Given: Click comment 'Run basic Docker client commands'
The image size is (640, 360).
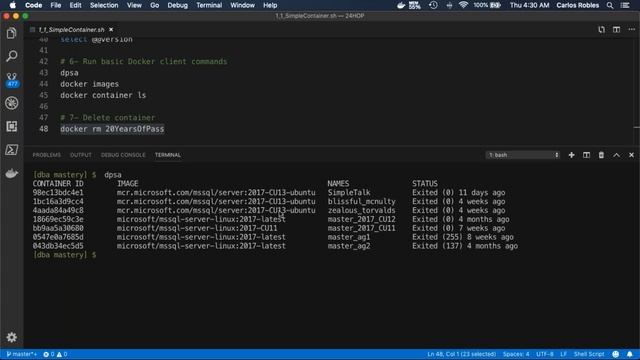Looking at the screenshot, I should (155, 62).
